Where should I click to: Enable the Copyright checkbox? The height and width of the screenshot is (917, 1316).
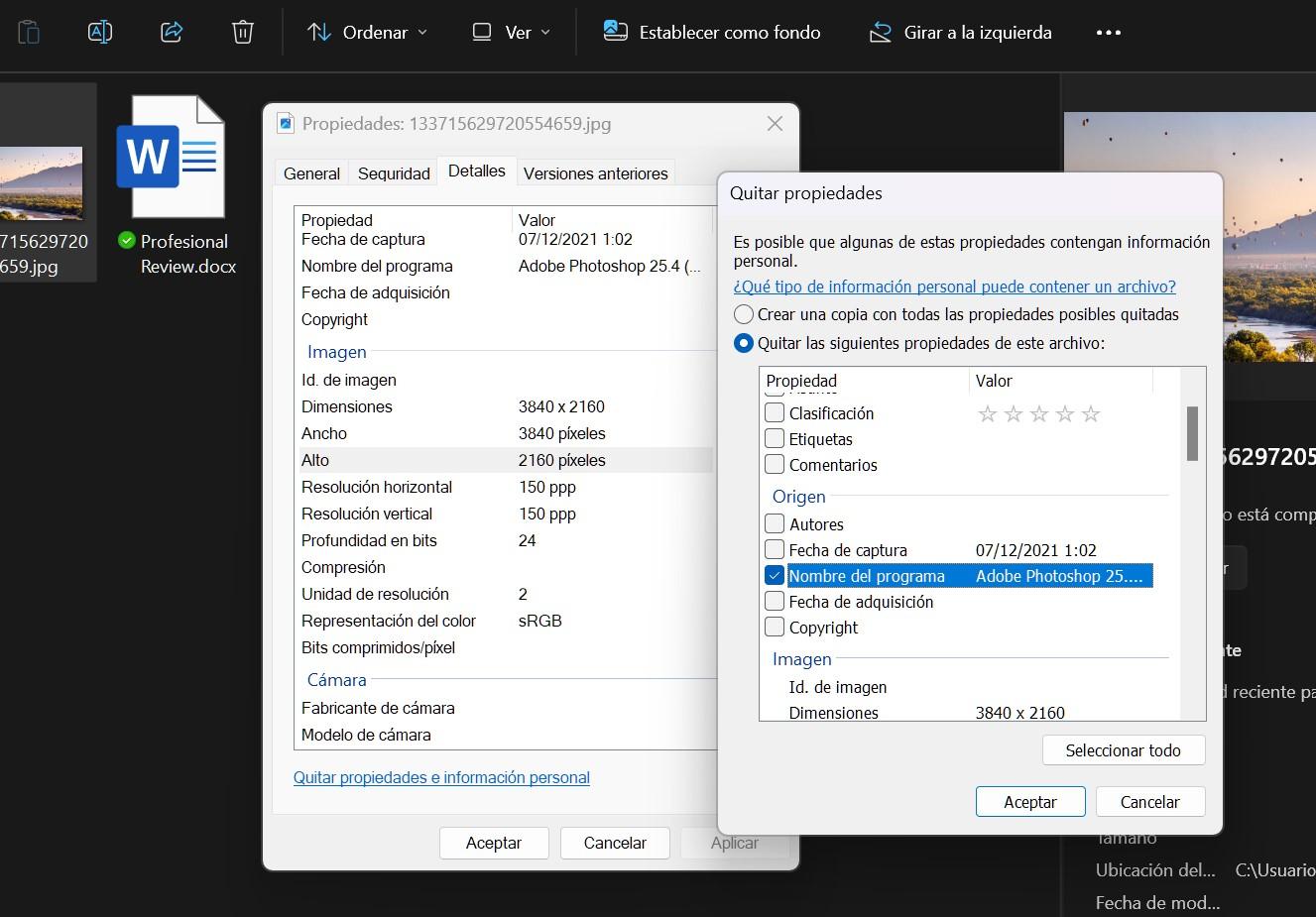[775, 628]
